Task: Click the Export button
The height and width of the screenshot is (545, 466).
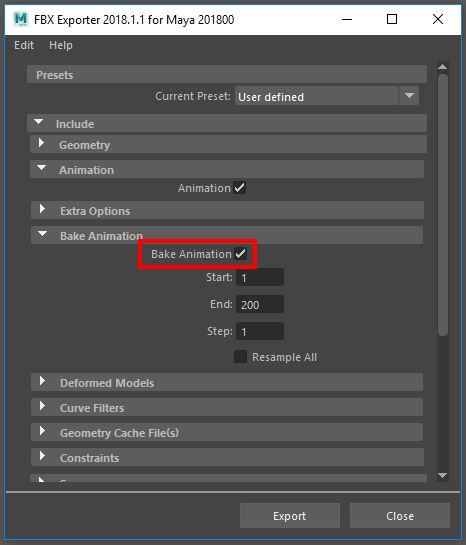Action: [x=290, y=516]
